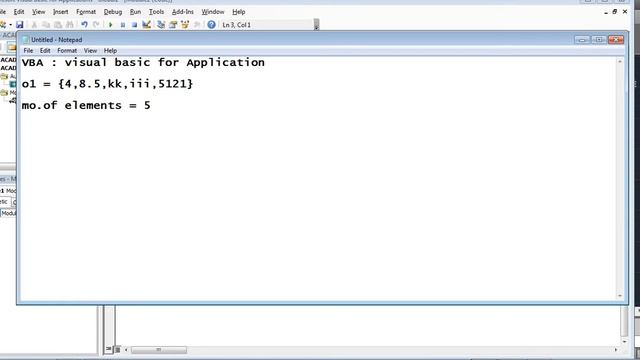This screenshot has height=360, width=640.
Task: Open the VBA editor View menu
Action: tap(39, 12)
